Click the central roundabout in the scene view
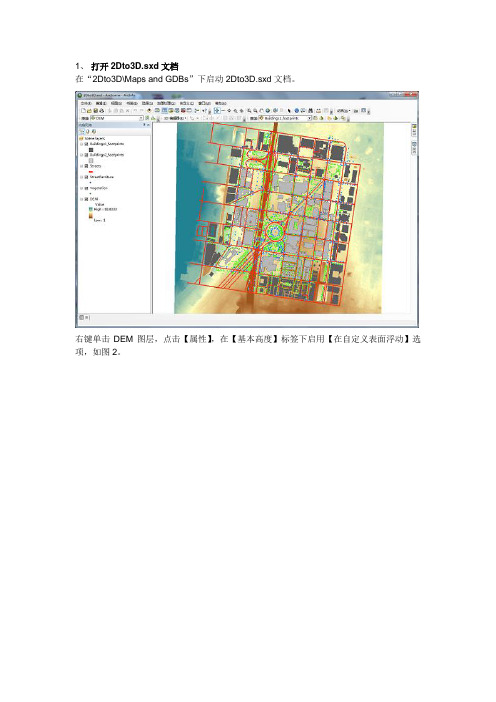Image resolution: width=496 pixels, height=702 pixels. (x=274, y=231)
